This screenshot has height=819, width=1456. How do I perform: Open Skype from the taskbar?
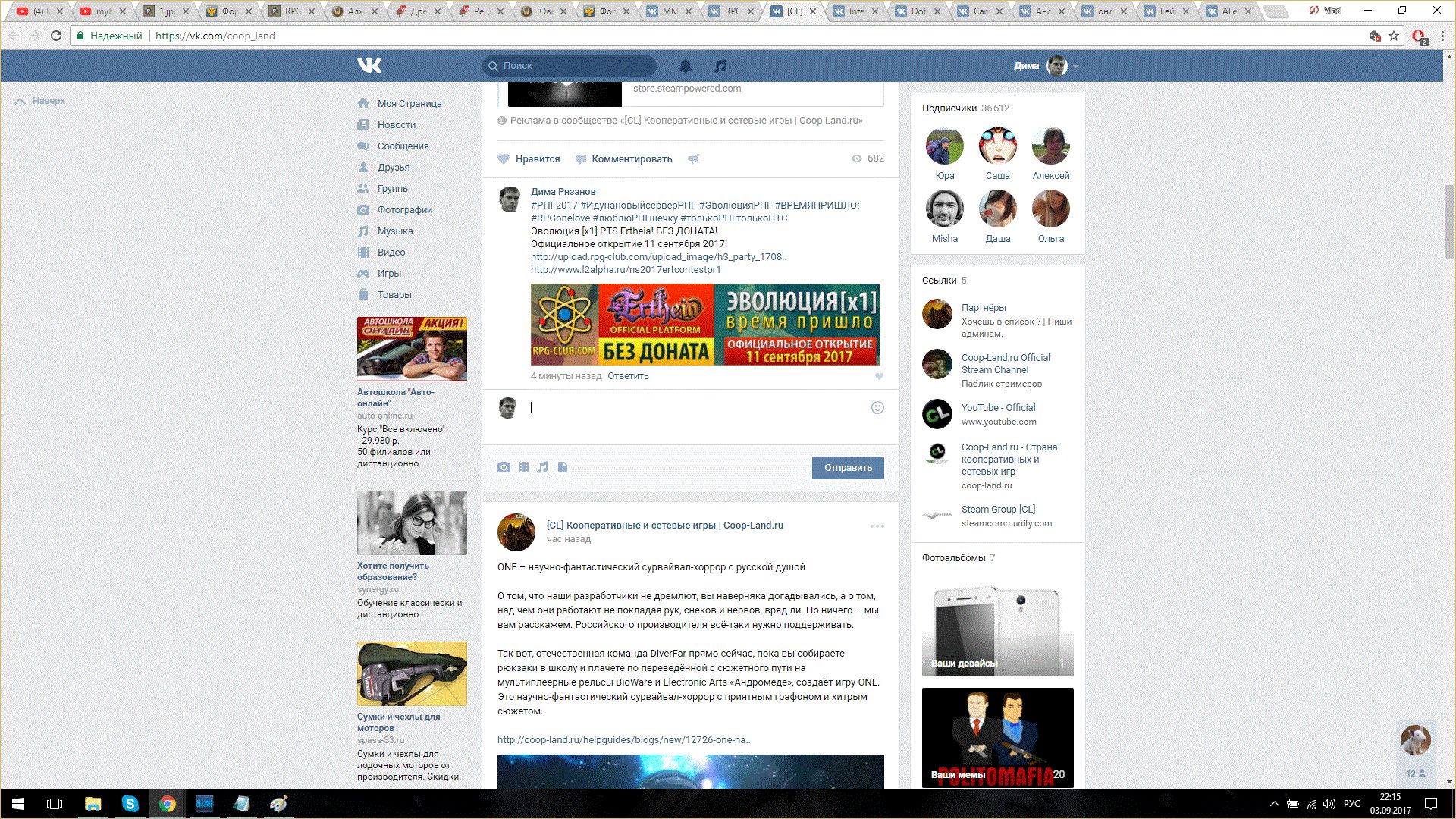point(130,804)
